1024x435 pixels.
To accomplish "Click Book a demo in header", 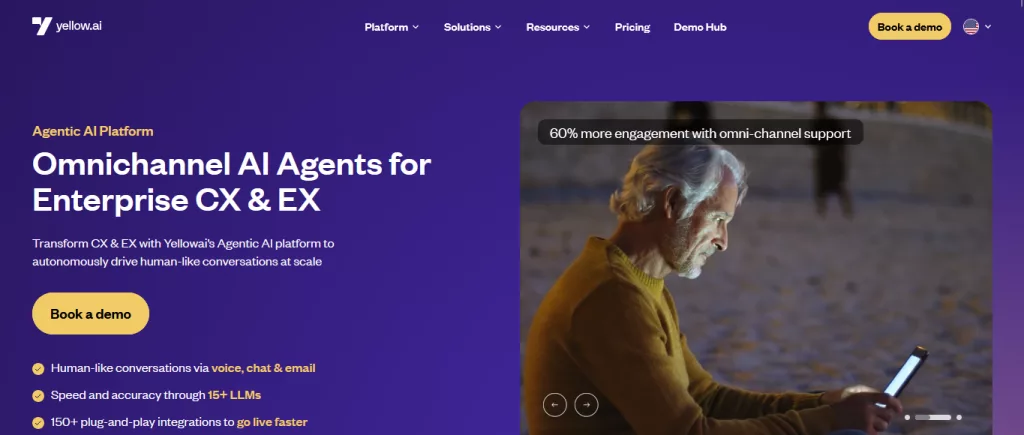I will (910, 27).
